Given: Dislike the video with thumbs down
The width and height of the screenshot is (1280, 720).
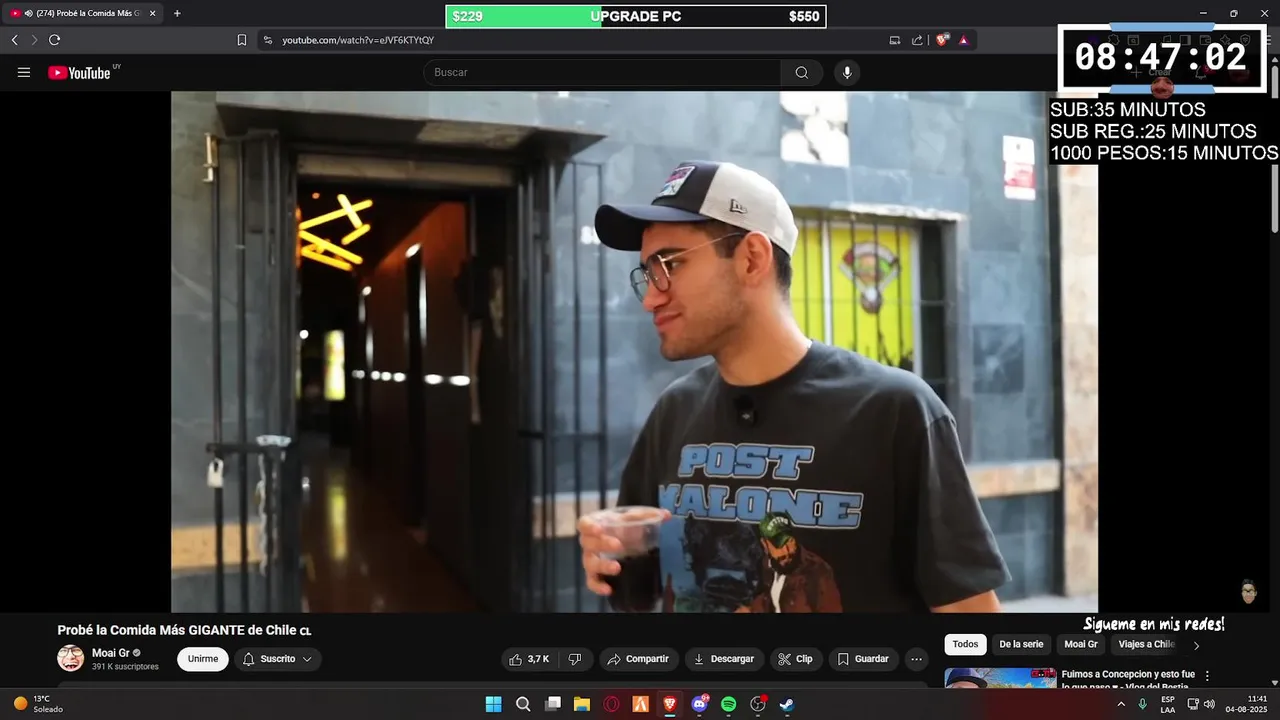Looking at the screenshot, I should 575,659.
